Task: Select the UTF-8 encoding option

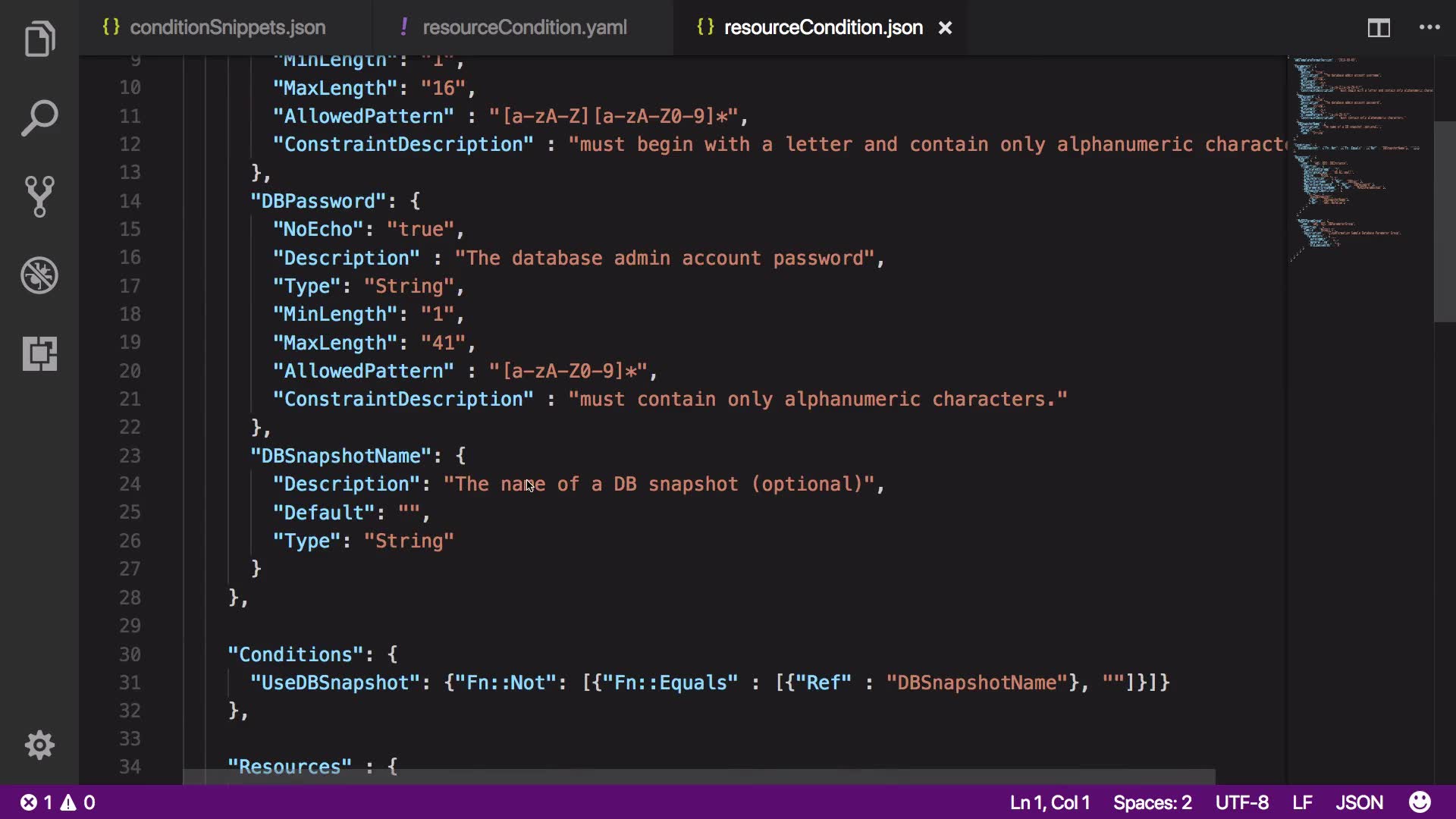Action: 1241,802
